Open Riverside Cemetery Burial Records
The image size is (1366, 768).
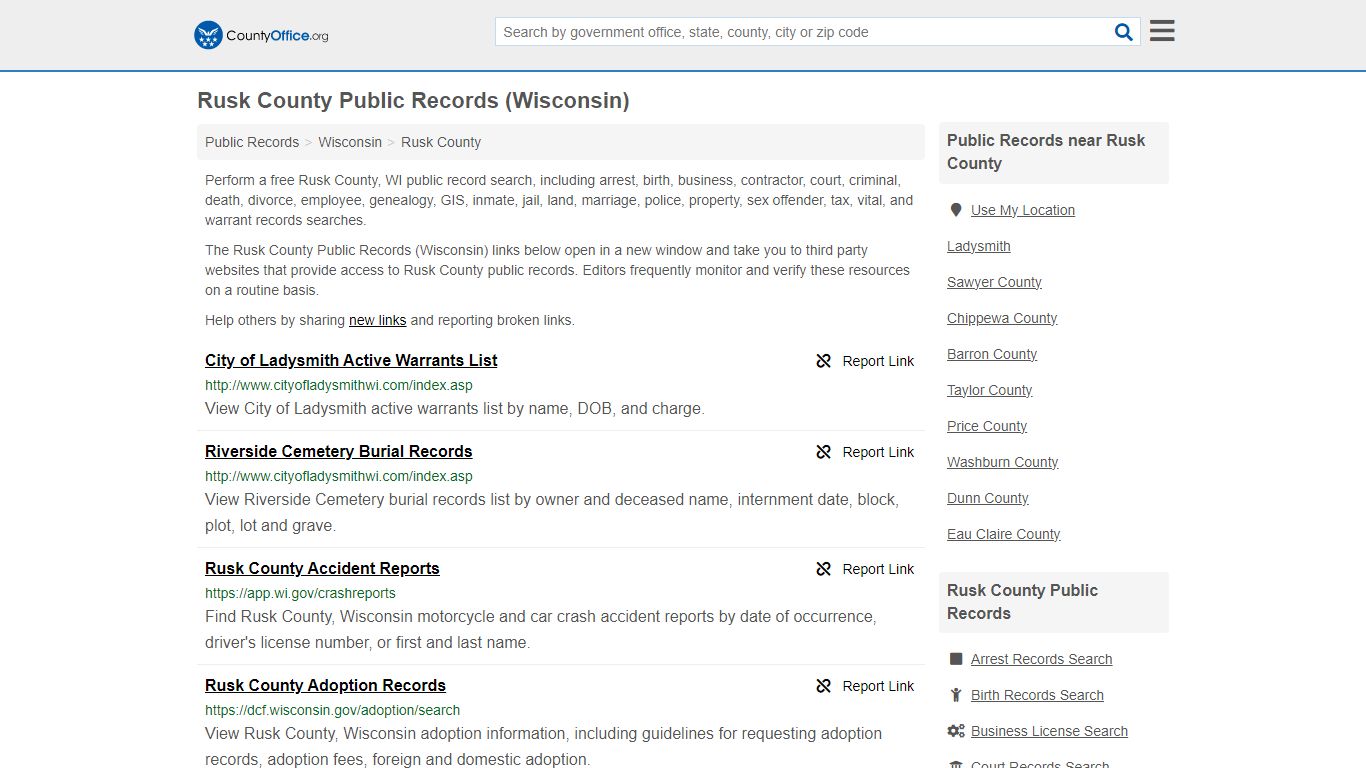tap(338, 451)
